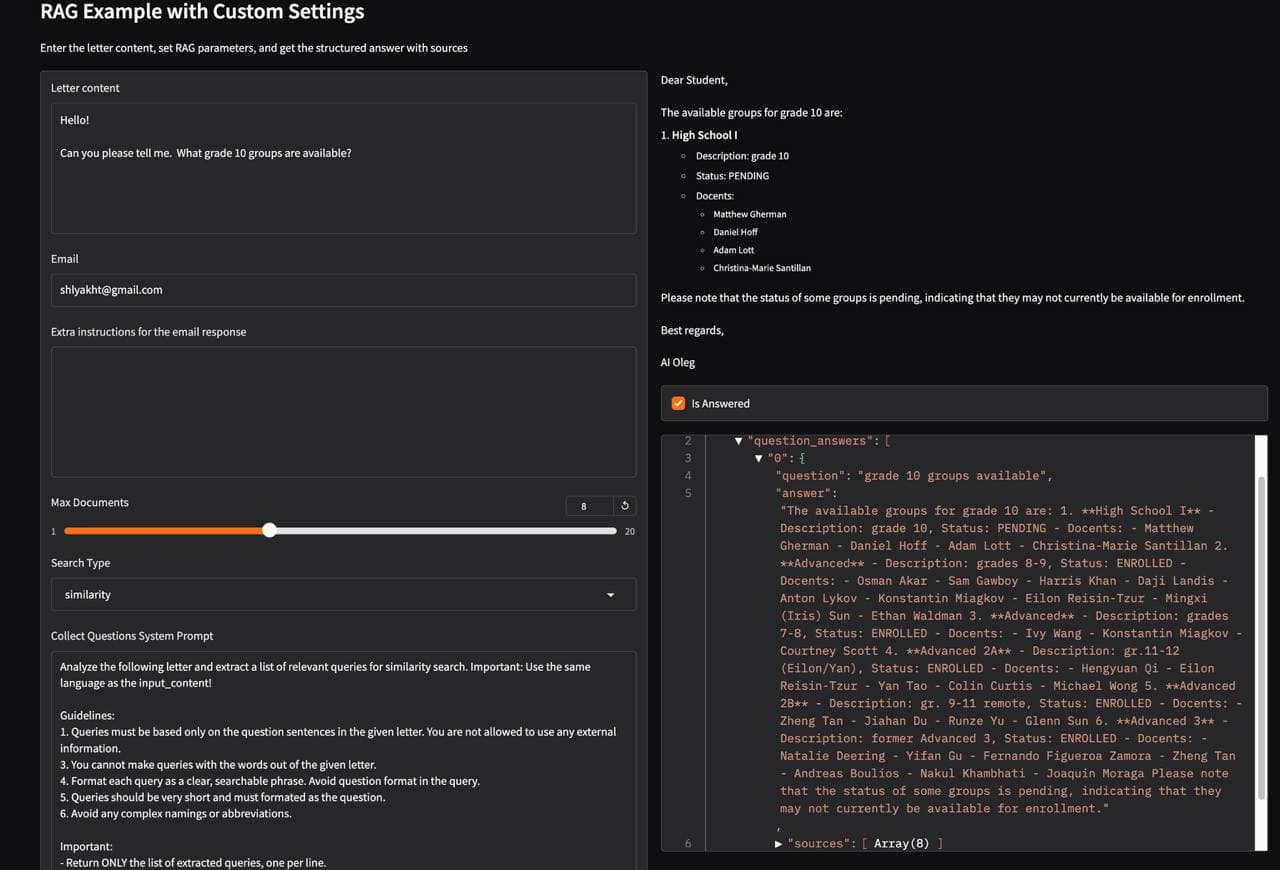
Task: Click the Max Documents slider handle
Action: pos(269,530)
